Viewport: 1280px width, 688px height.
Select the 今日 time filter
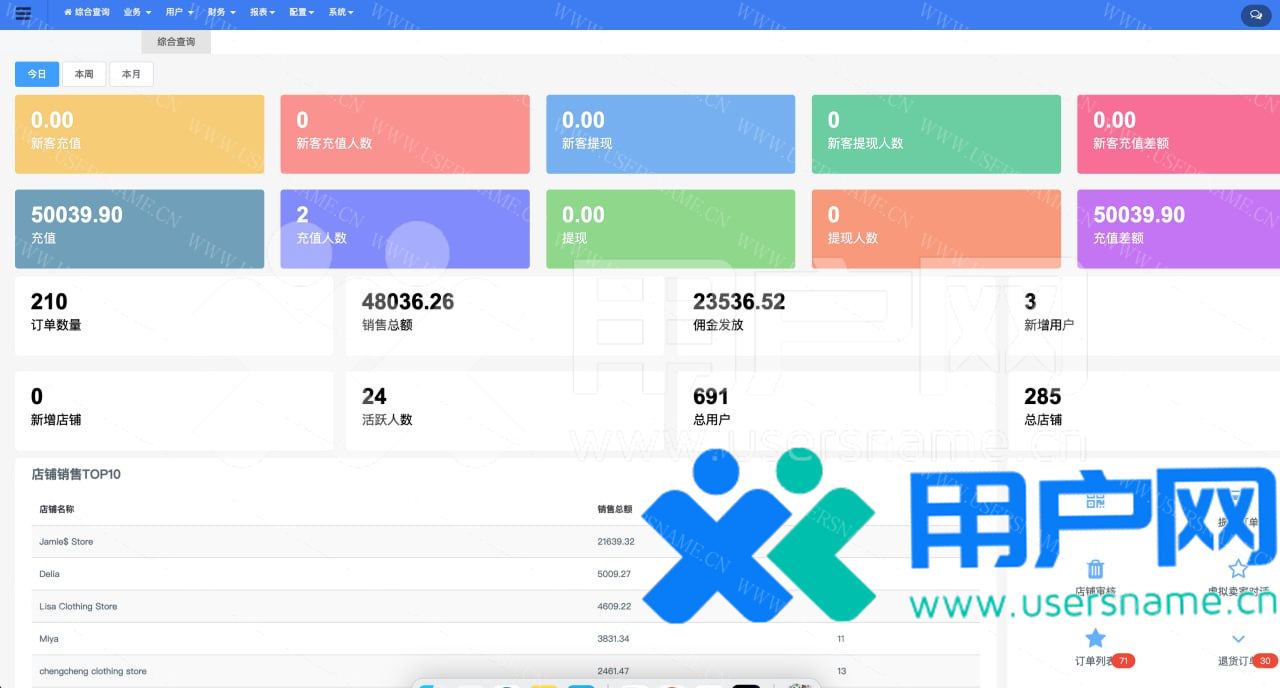[37, 74]
